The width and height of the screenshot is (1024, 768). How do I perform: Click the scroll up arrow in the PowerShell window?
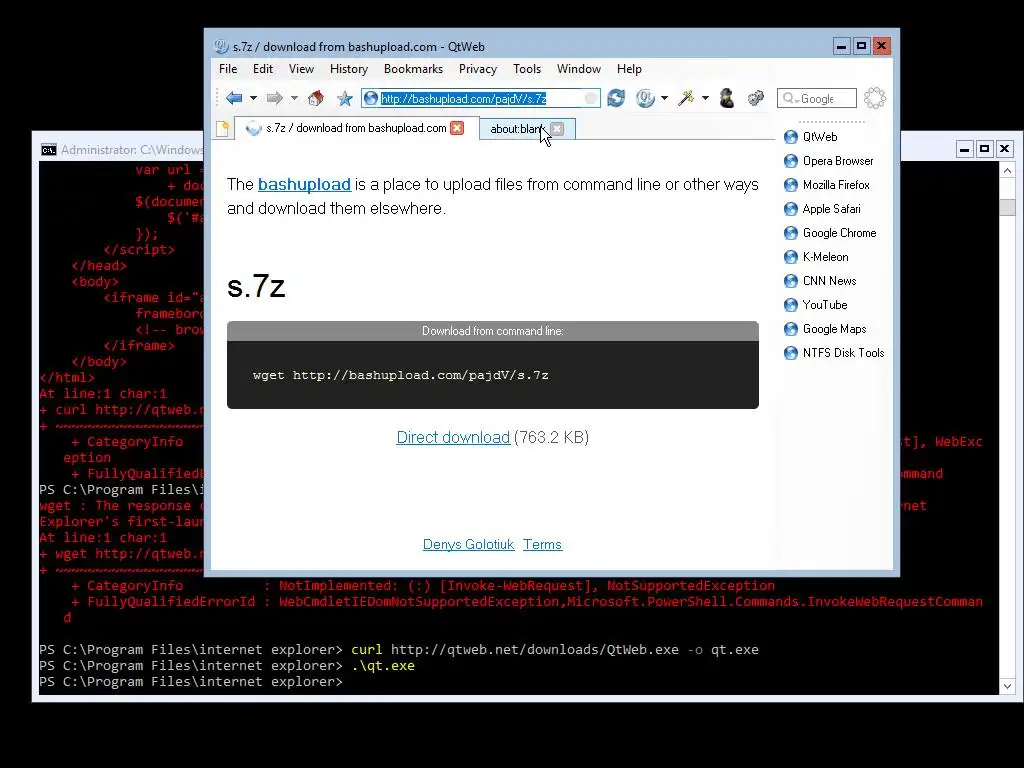pyautogui.click(x=1007, y=170)
